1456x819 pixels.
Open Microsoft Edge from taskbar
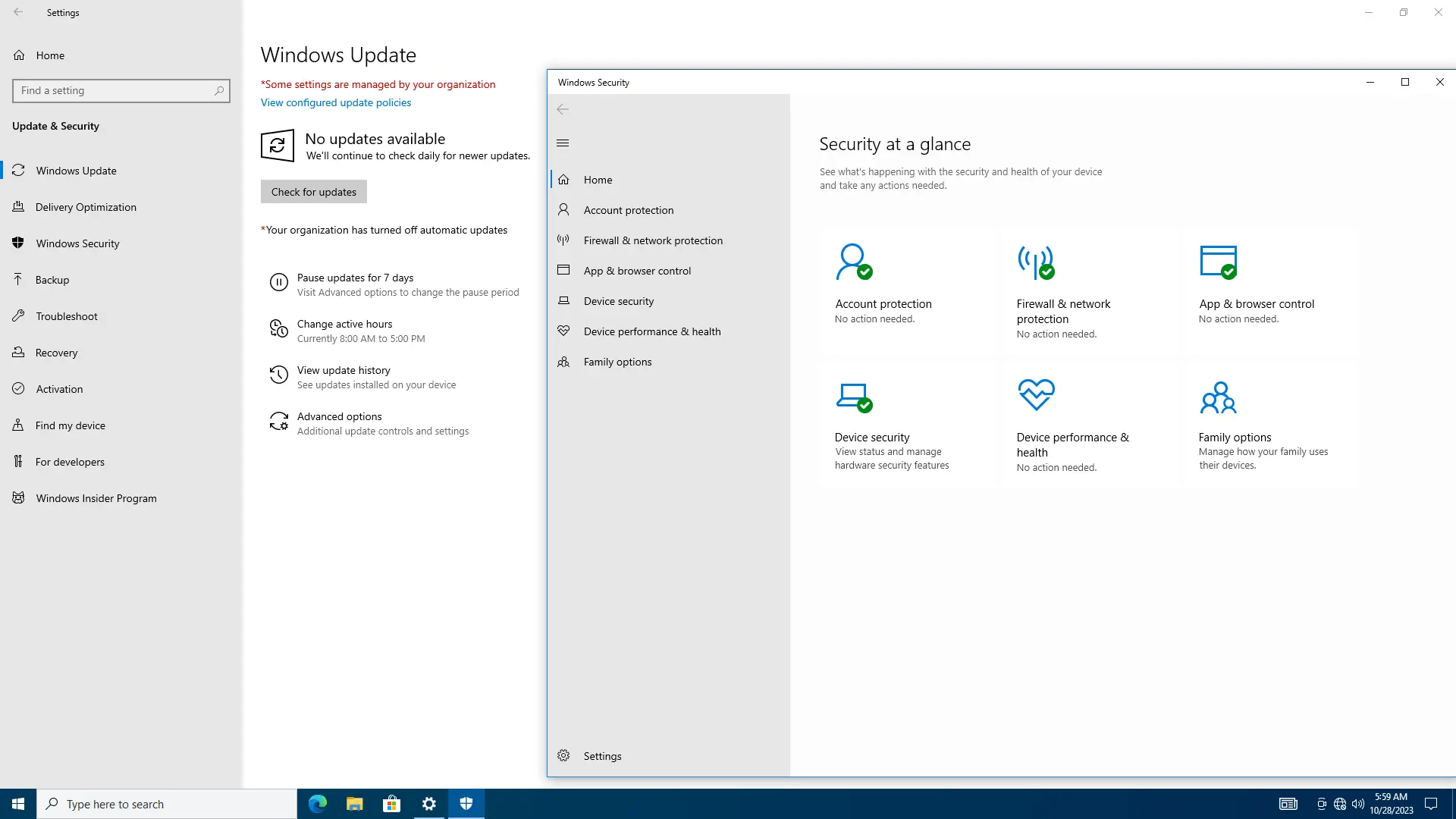click(317, 804)
